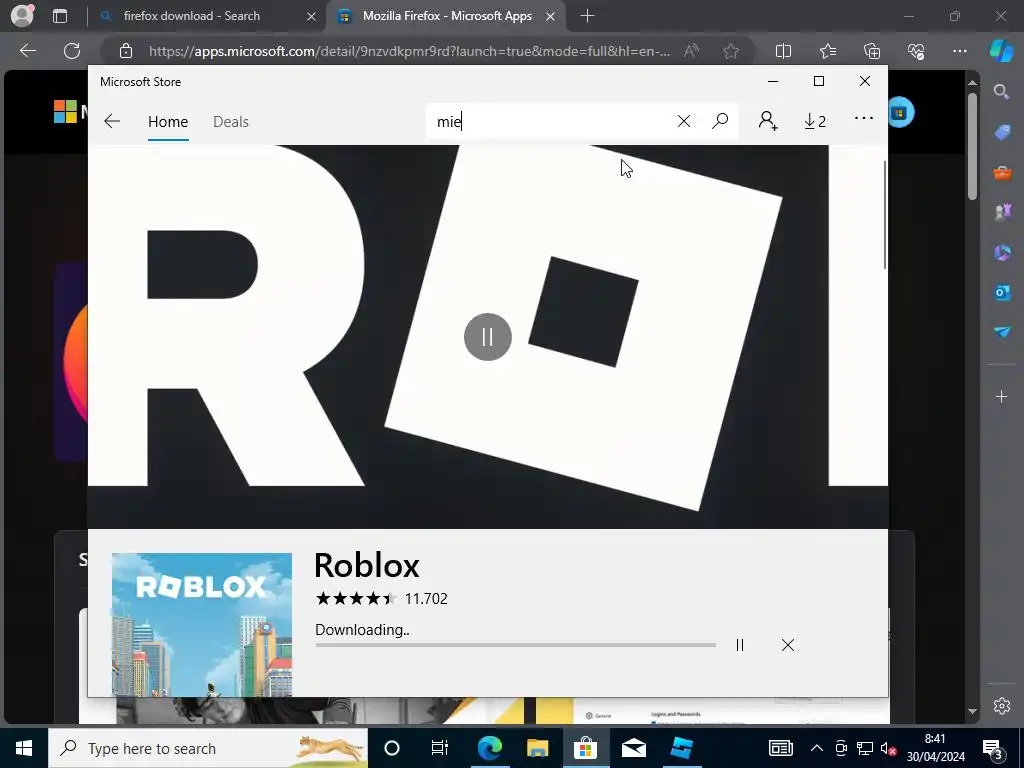
Task: Click the taskbar Type here to search box
Action: coord(208,748)
